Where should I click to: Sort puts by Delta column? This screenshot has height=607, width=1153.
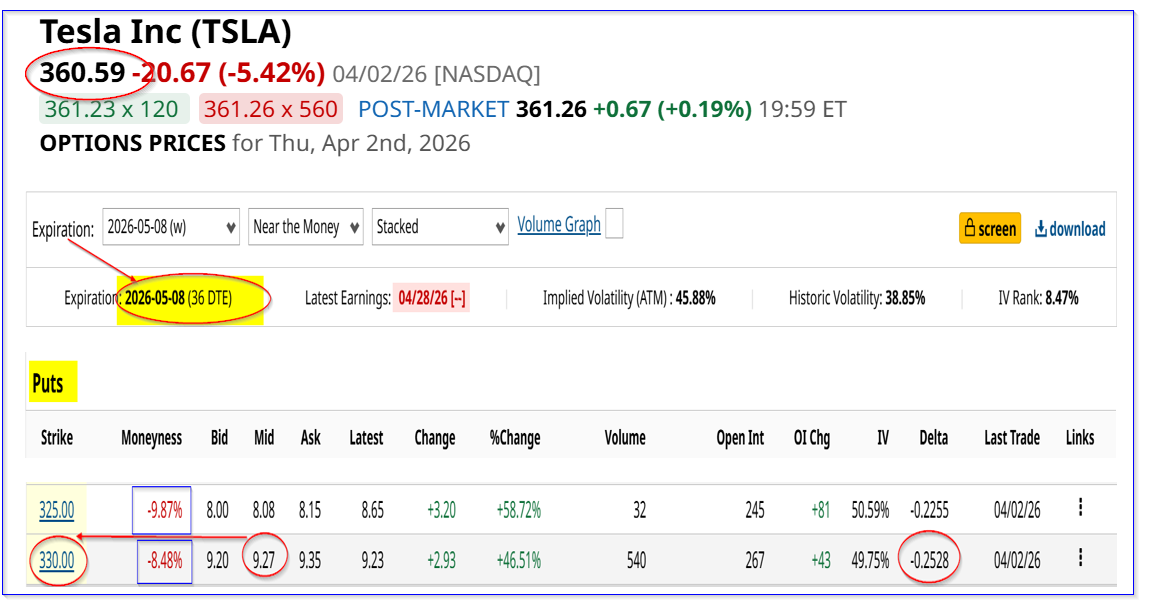pos(934,438)
